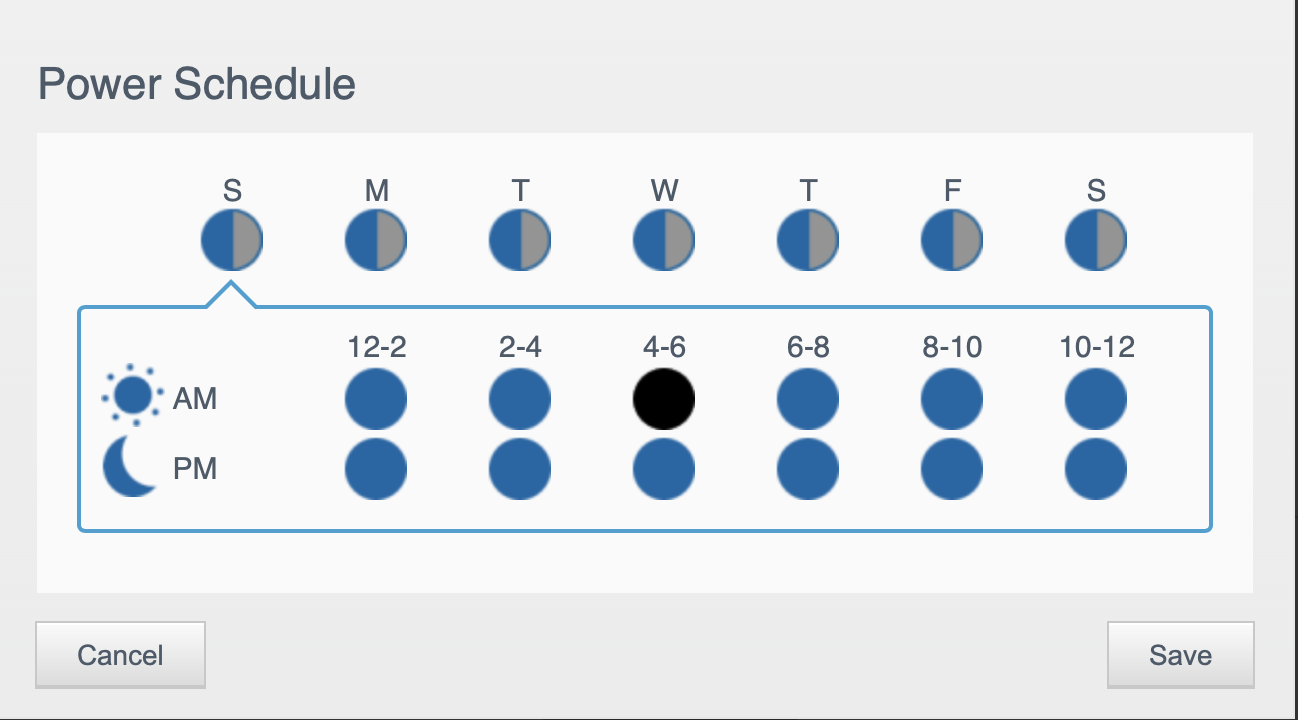Select the Friday day circle icon

point(952,242)
